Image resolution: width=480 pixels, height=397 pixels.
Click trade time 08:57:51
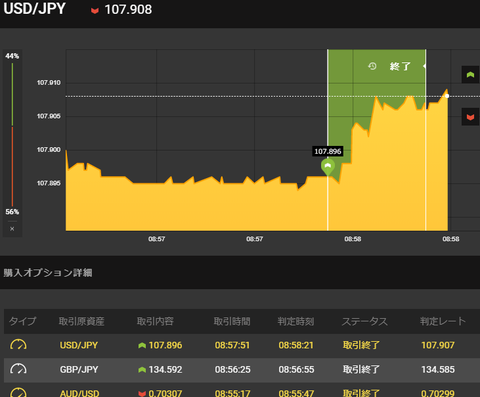click(232, 345)
